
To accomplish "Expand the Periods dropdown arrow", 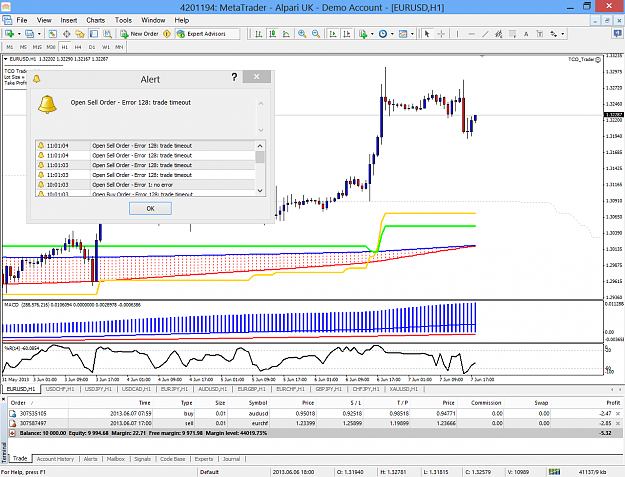I will tap(392, 34).
